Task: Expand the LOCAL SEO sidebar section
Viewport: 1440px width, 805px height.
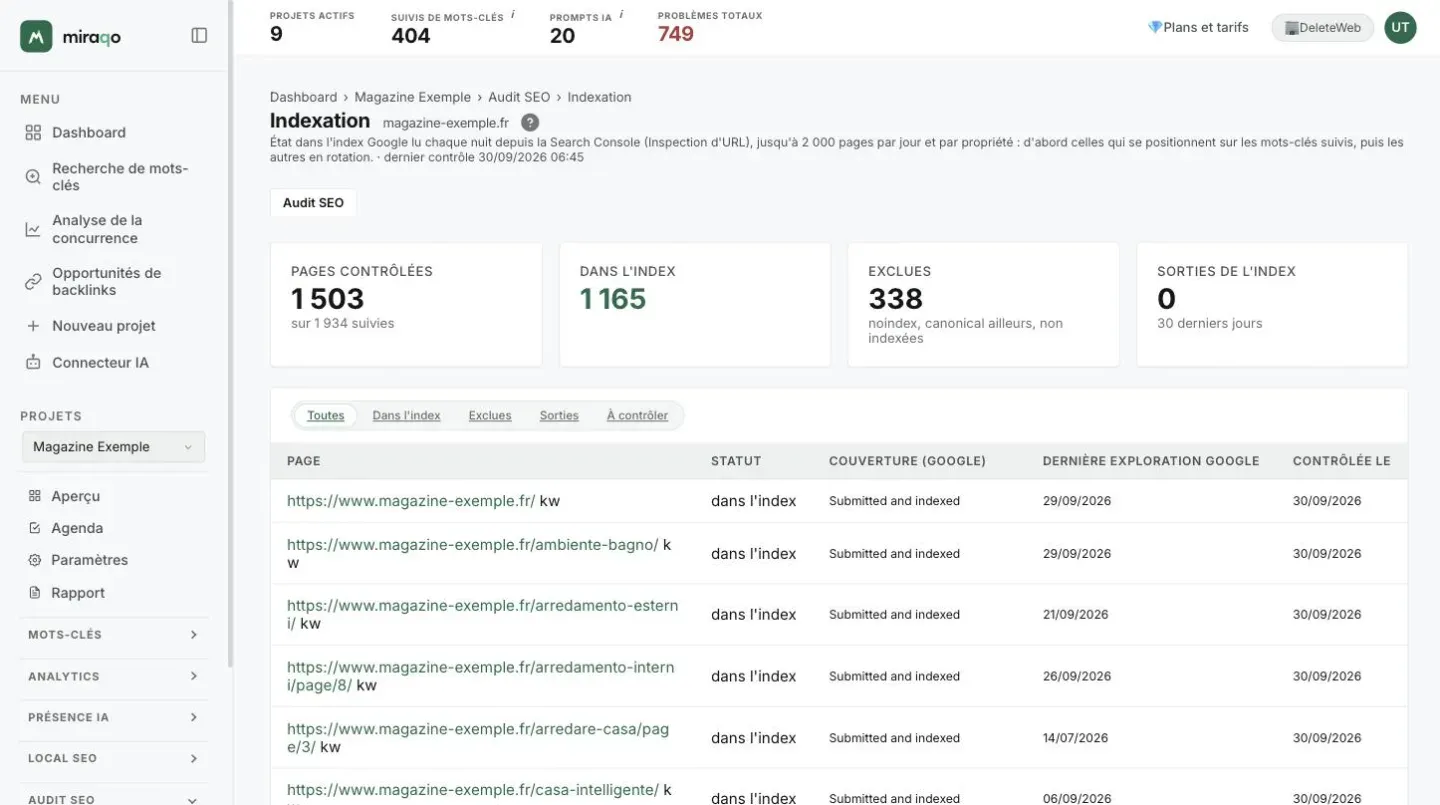Action: coord(113,759)
